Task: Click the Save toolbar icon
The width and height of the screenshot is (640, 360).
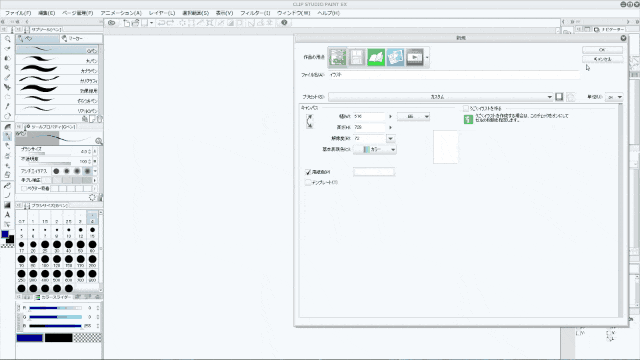Action: point(144,23)
